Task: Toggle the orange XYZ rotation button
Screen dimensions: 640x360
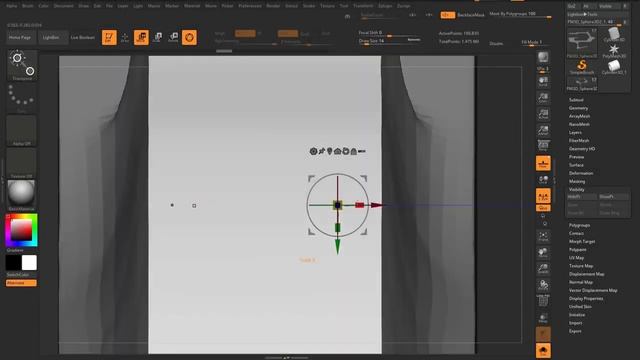Action: 543,196
